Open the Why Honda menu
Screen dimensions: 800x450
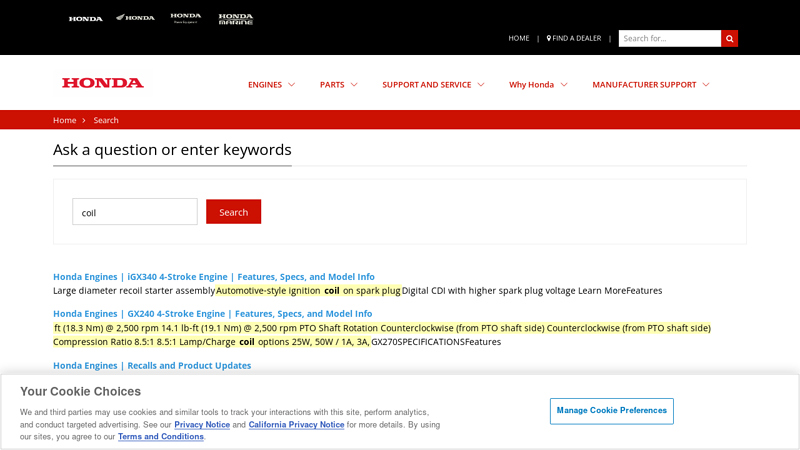click(538, 85)
